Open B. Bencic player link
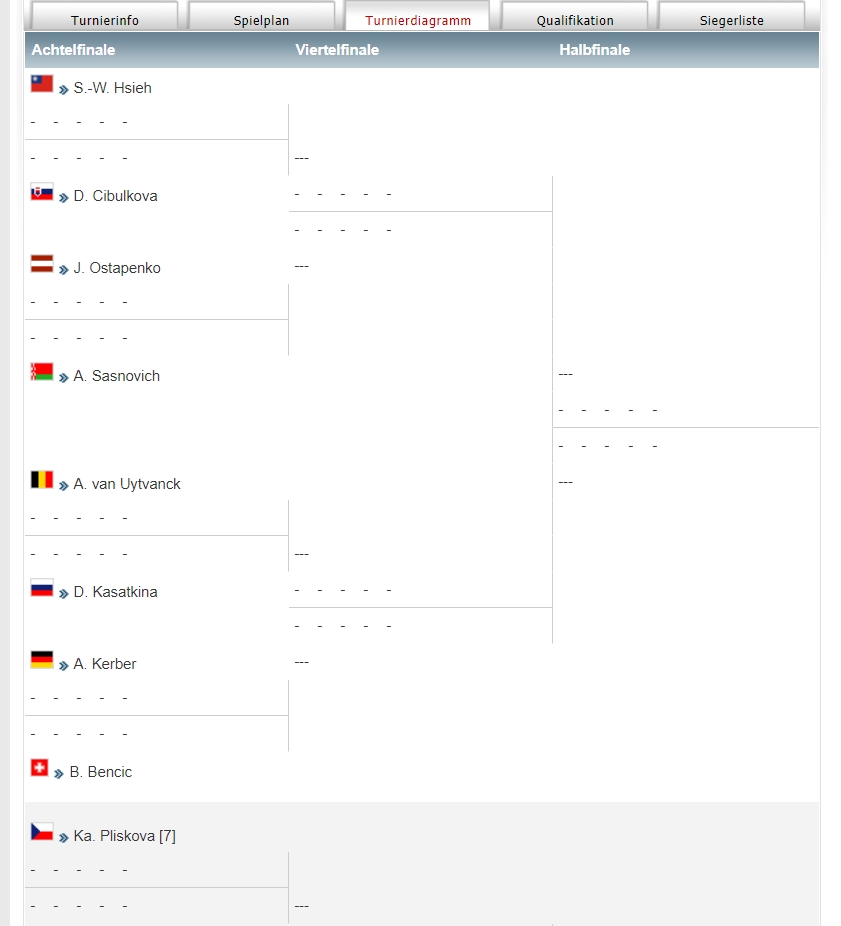 (100, 772)
